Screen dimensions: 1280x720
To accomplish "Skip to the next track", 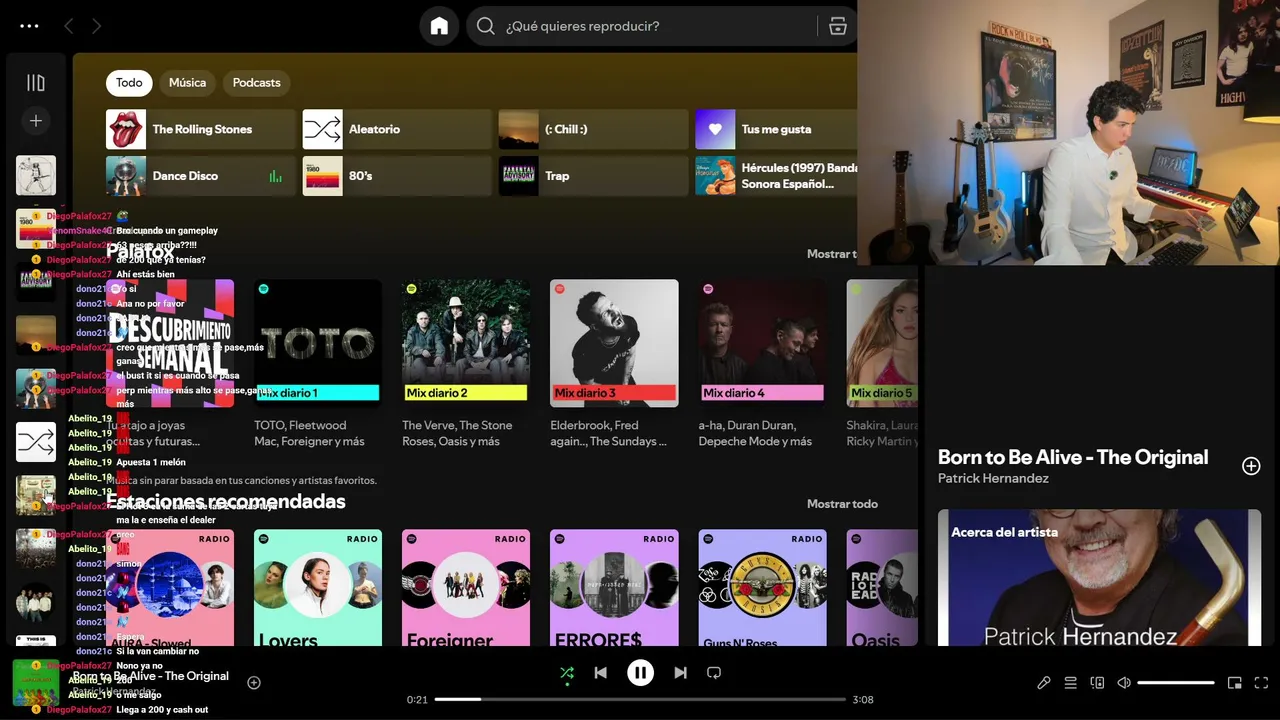I will tap(680, 673).
